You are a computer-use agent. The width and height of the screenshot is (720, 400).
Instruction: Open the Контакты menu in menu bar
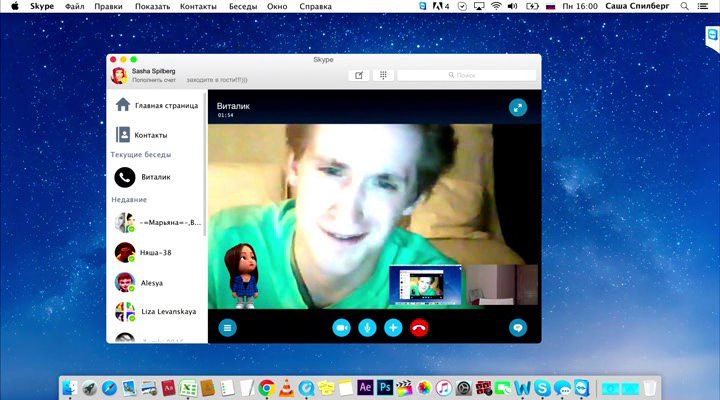[x=197, y=6]
